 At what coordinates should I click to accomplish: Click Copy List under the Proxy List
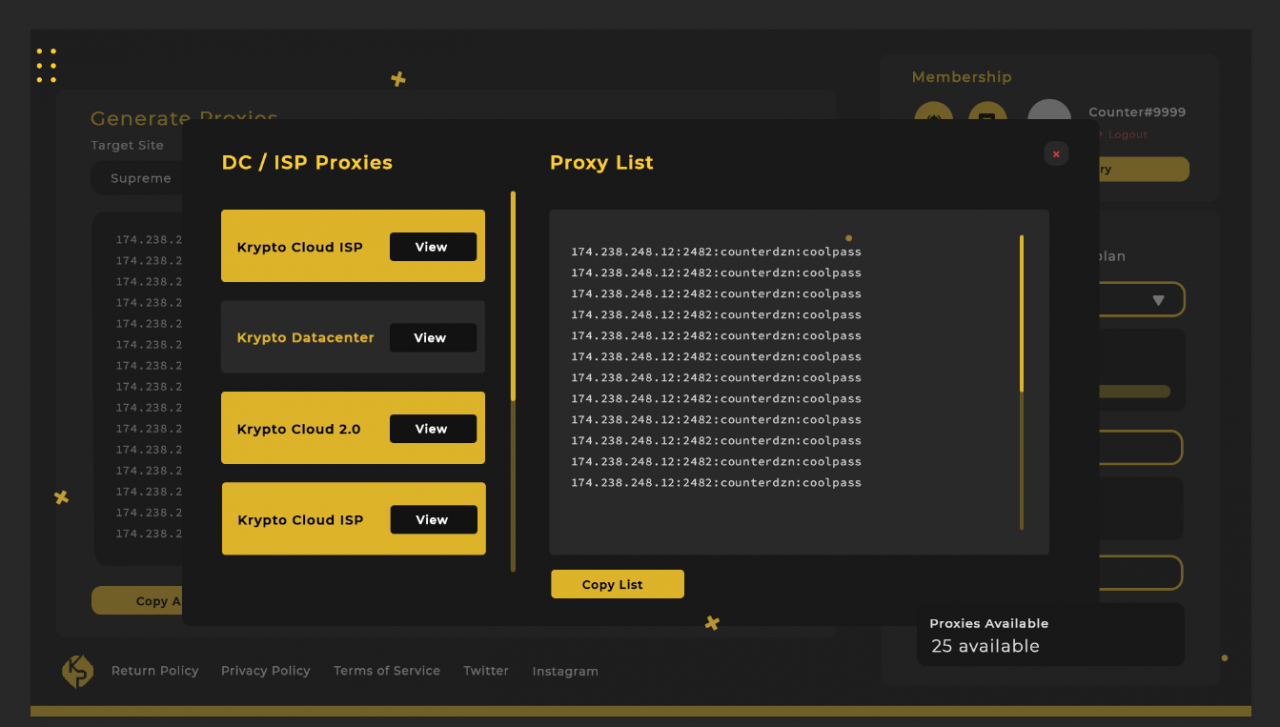pos(617,584)
